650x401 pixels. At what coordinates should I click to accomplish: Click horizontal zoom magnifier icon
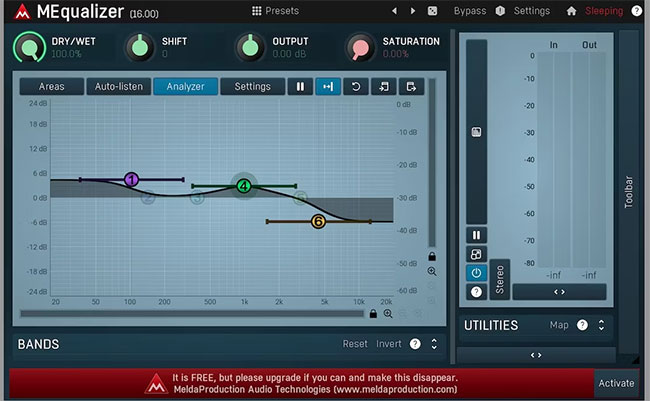(x=388, y=314)
